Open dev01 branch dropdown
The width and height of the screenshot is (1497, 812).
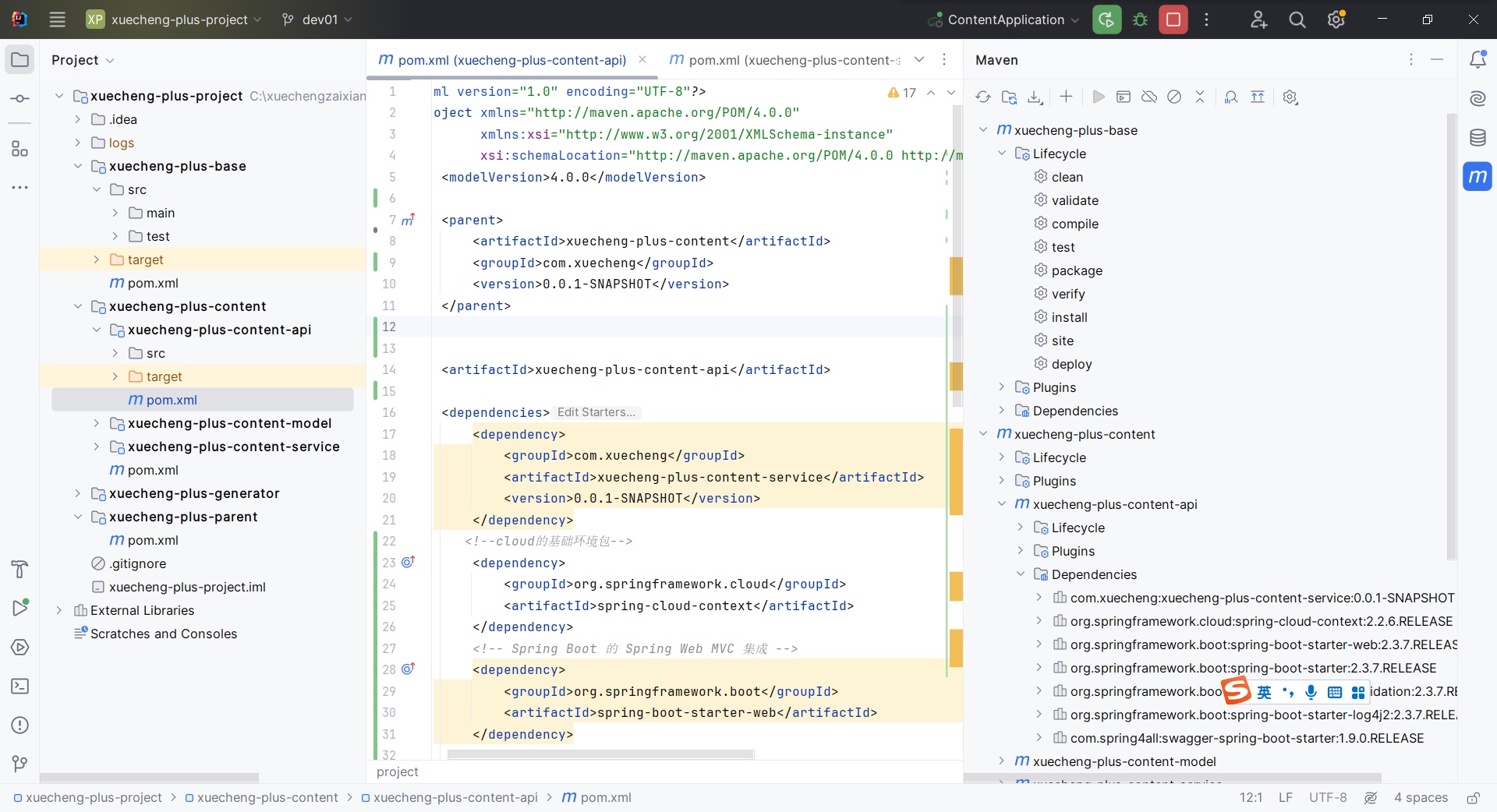click(317, 19)
